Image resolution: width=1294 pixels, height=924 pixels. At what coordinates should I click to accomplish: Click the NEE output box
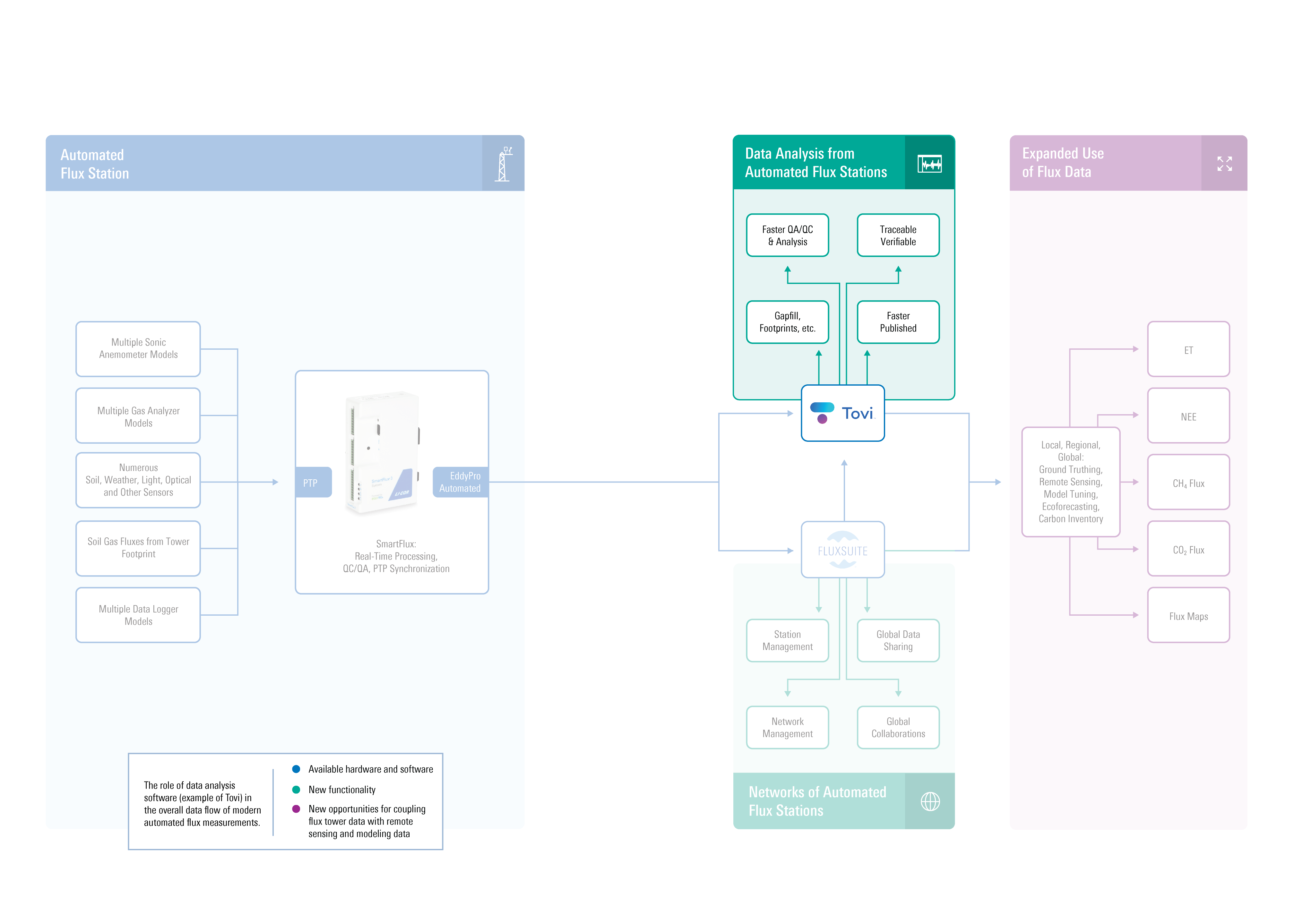[x=1188, y=415]
